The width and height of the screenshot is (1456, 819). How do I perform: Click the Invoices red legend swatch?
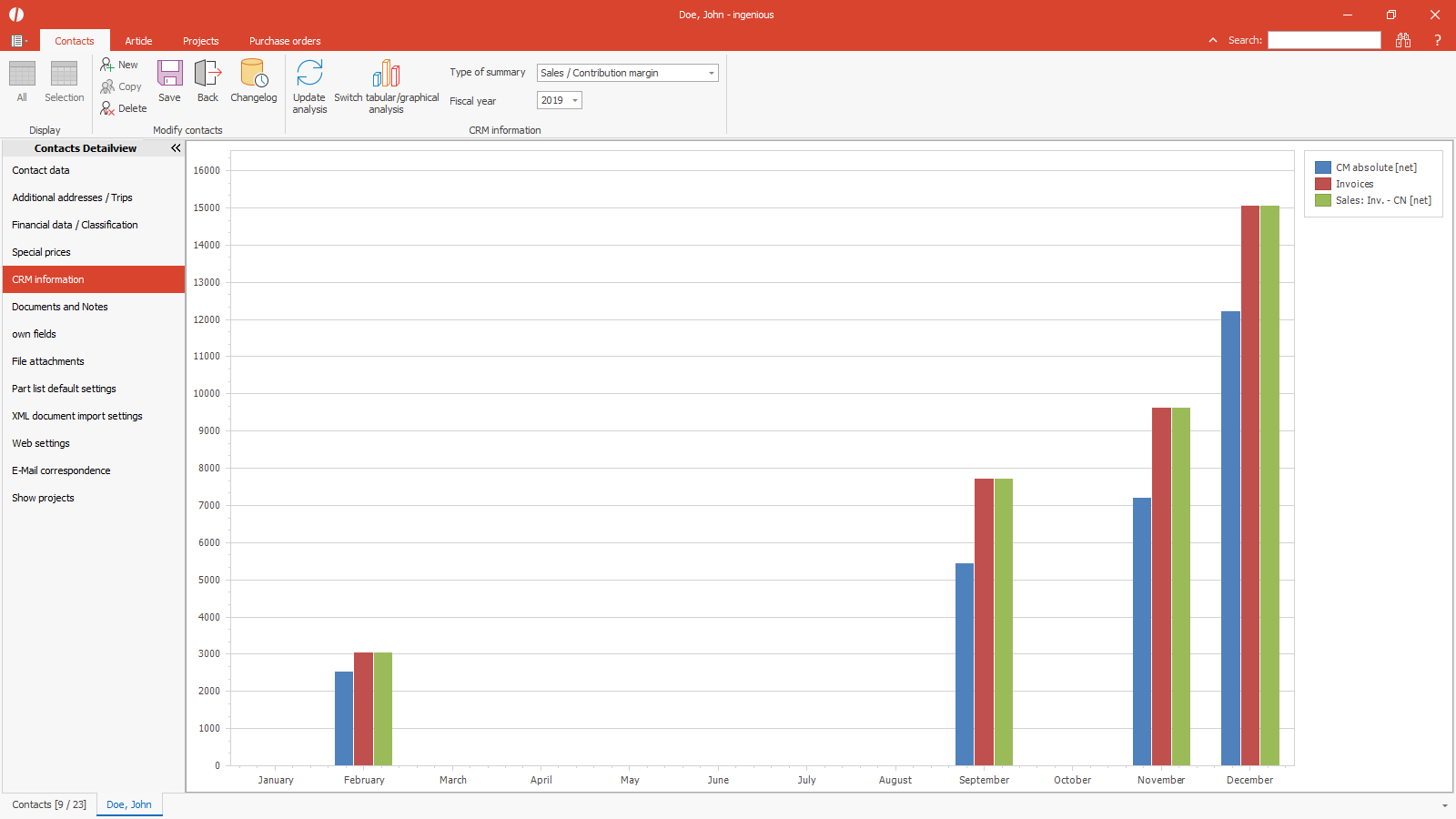point(1322,184)
